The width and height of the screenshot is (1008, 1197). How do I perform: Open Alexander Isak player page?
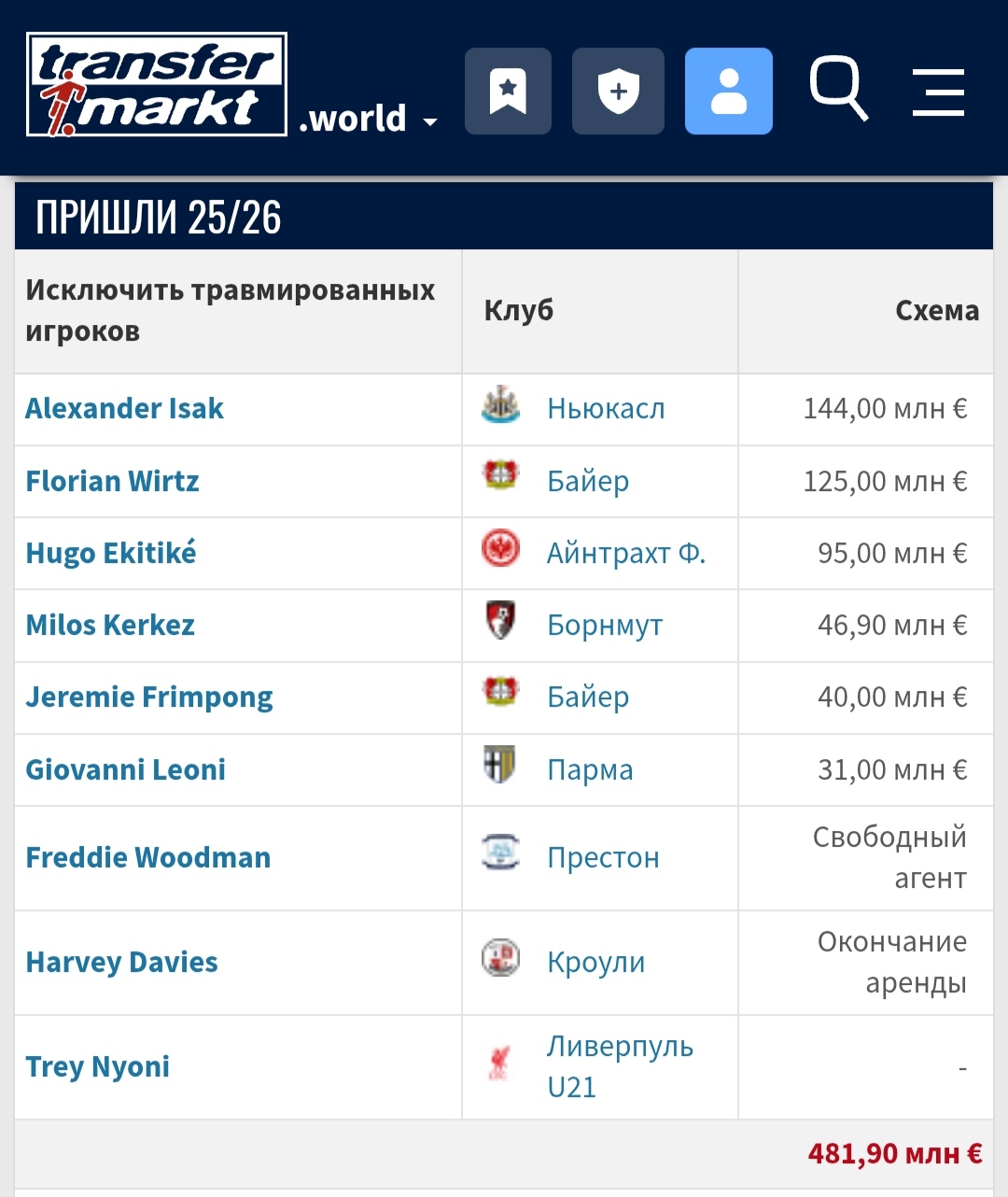124,409
